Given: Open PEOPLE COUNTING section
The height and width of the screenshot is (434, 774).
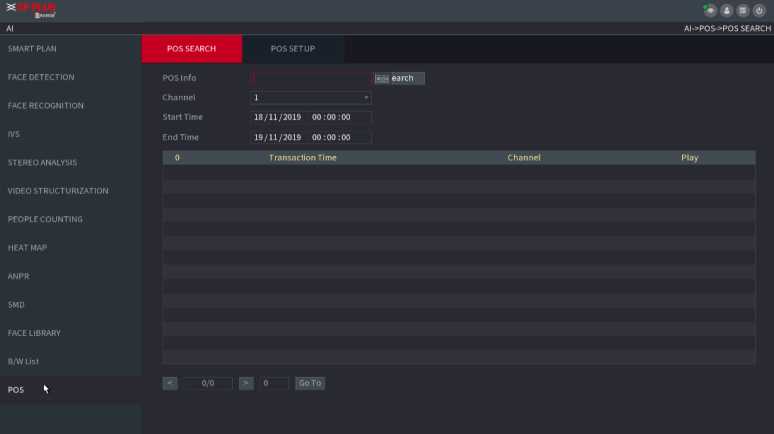Looking at the screenshot, I should (45, 219).
